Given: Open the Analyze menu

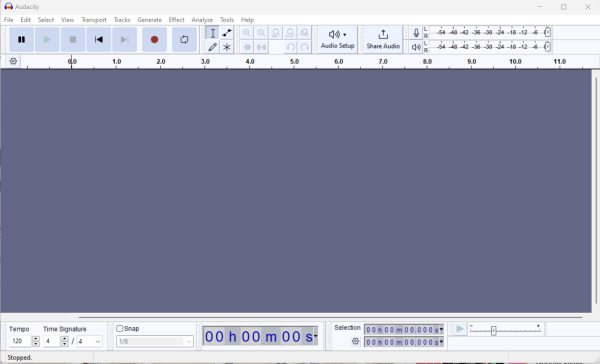Looking at the screenshot, I should click(x=202, y=20).
